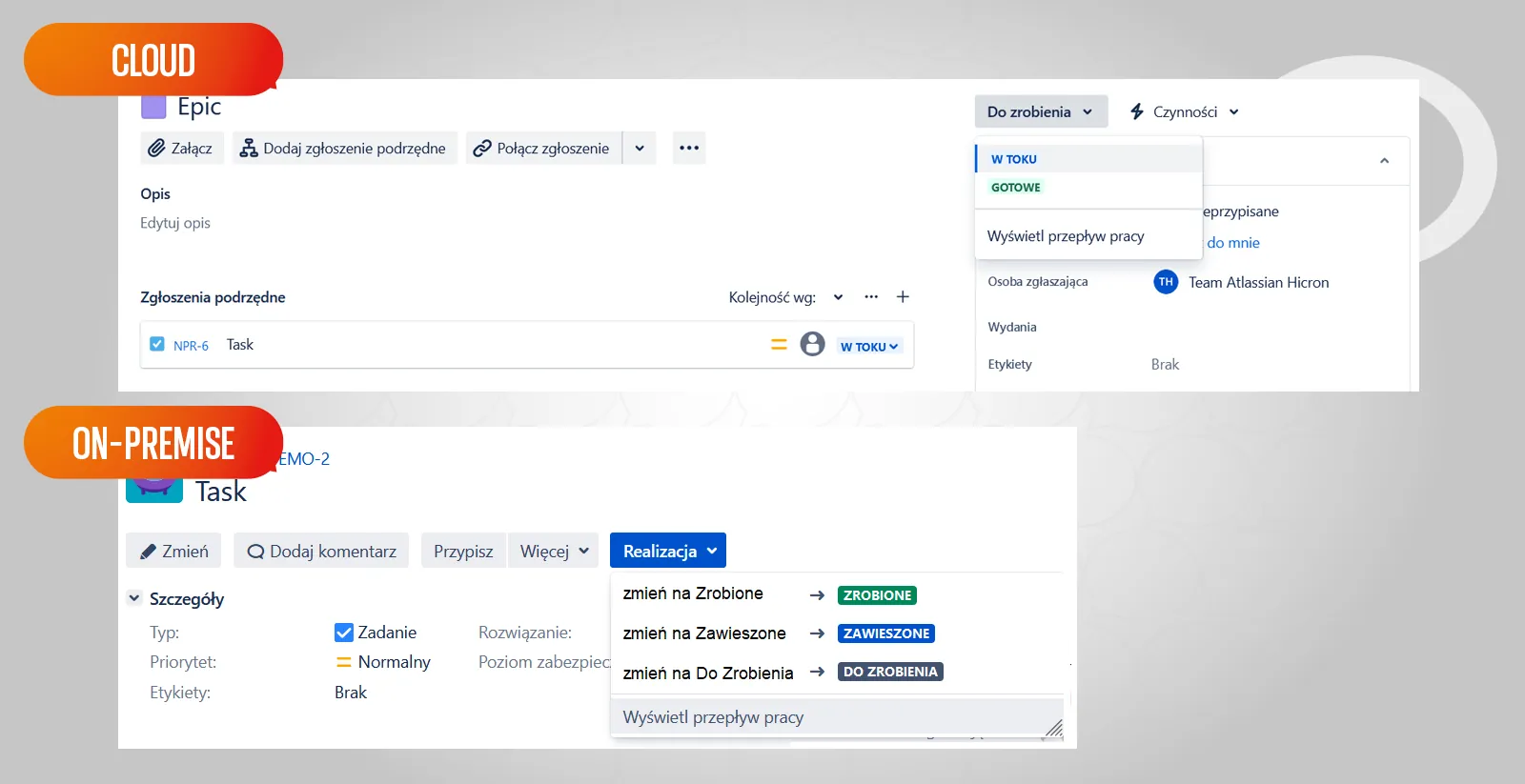Click plus icon to add child issue
Image resolution: width=1525 pixels, height=784 pixels.
903,297
